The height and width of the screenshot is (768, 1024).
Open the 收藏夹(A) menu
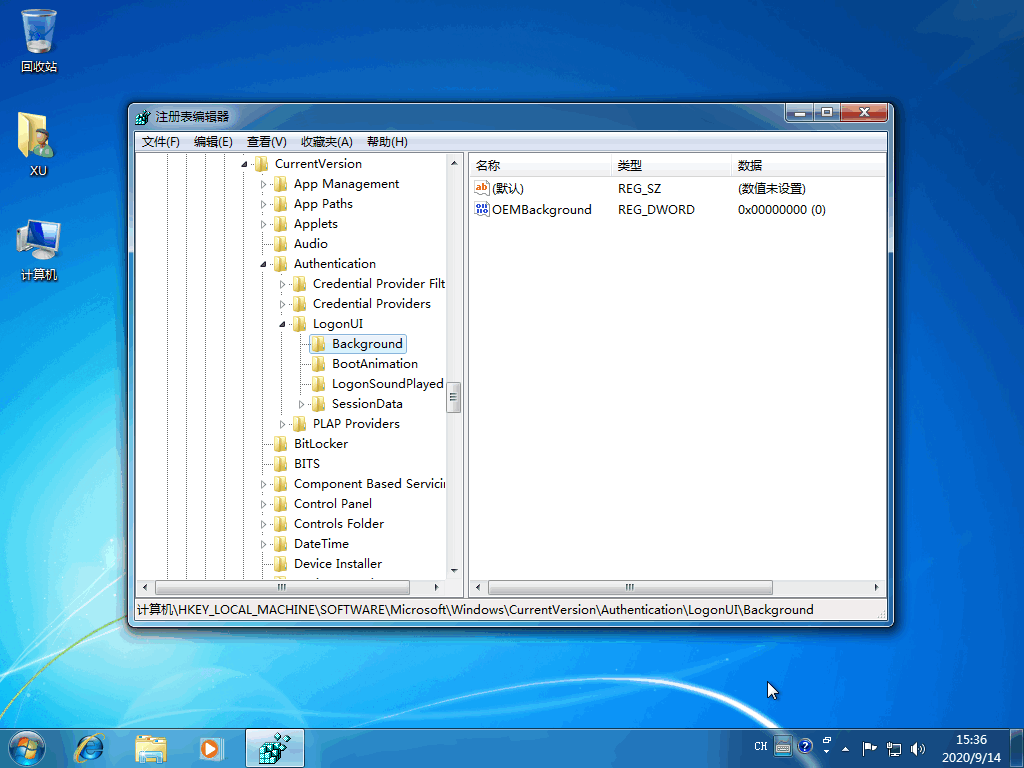[326, 142]
